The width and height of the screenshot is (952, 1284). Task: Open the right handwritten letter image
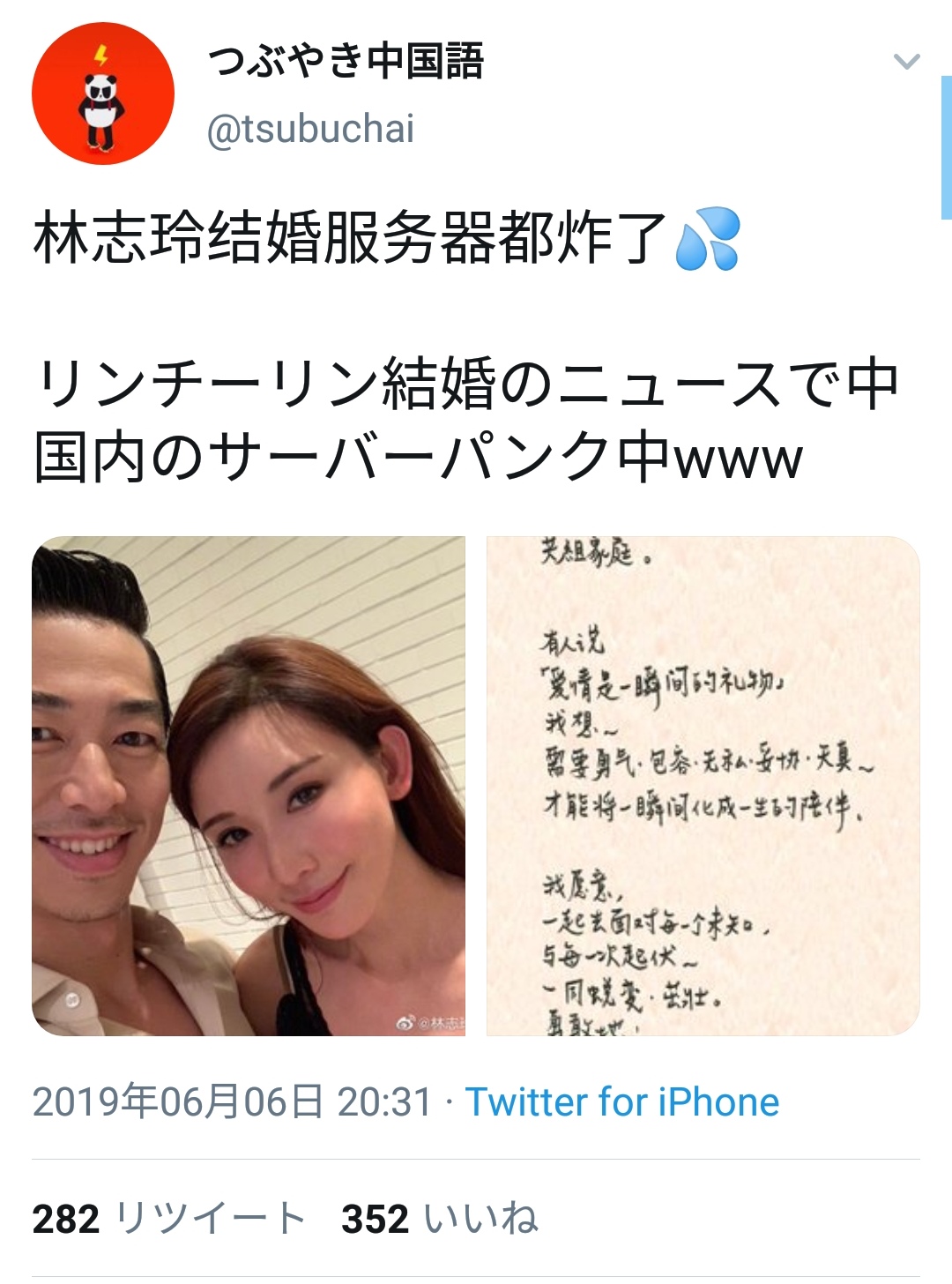pyautogui.click(x=703, y=786)
